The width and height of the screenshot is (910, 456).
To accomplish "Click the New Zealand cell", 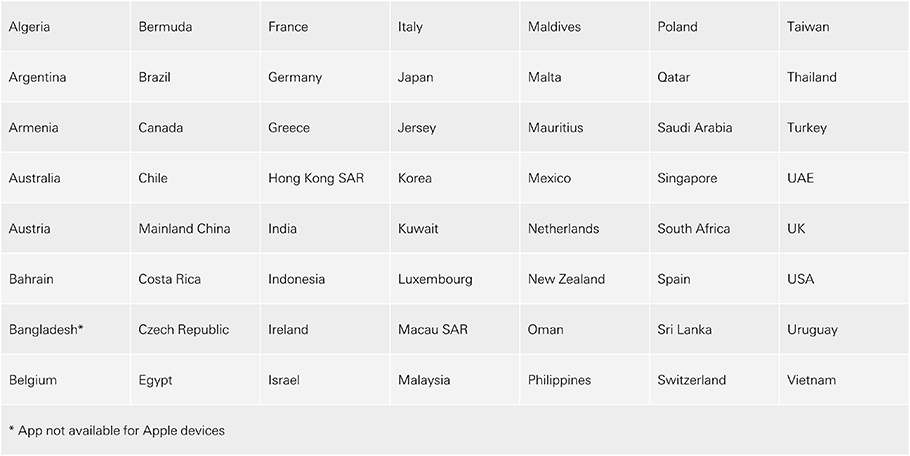I will click(x=566, y=279).
